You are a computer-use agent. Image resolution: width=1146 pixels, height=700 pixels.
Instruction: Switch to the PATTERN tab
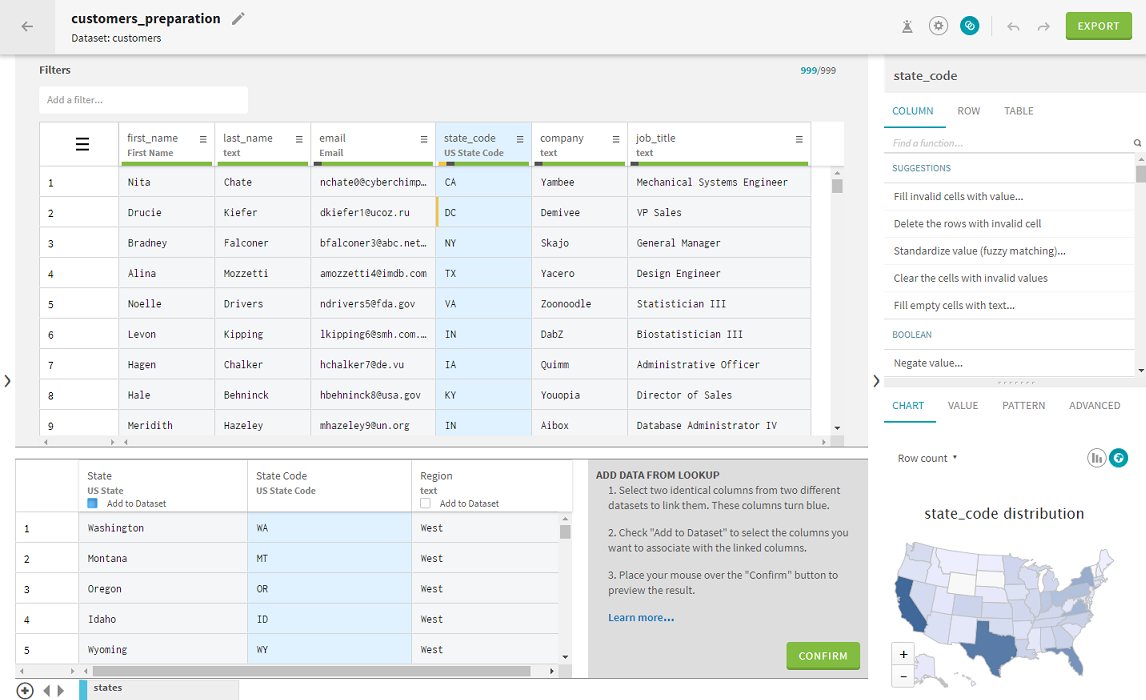tap(1023, 406)
